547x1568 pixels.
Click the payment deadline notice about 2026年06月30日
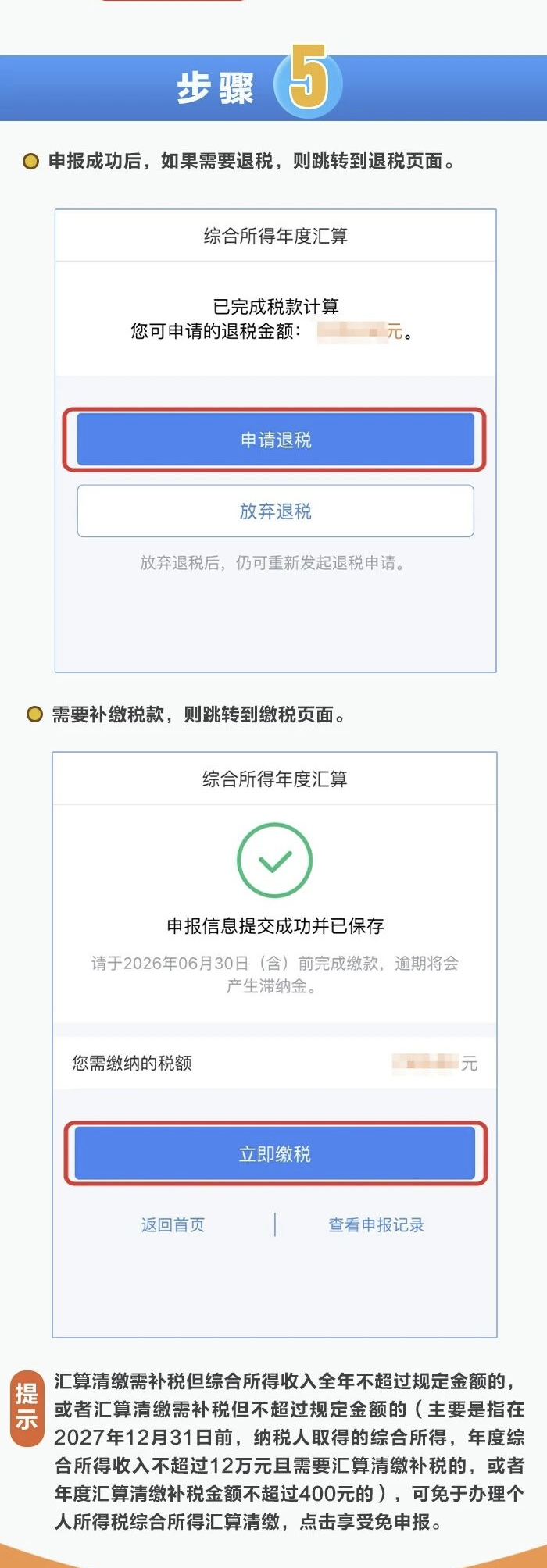point(273,976)
